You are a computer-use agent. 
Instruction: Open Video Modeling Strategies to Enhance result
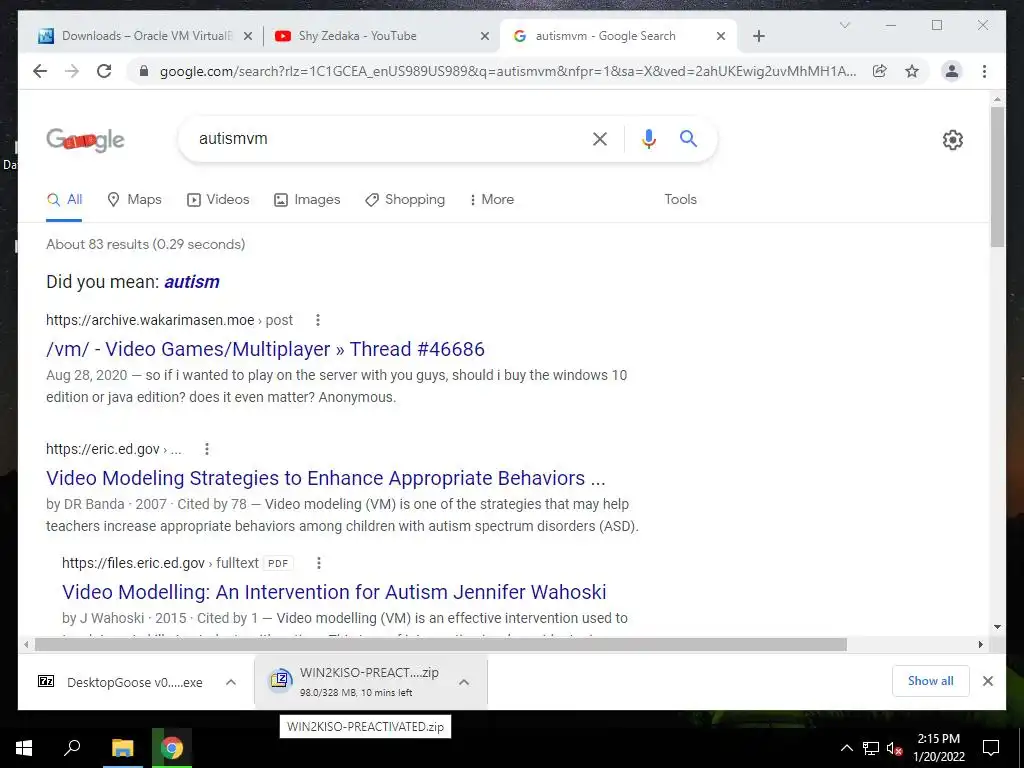point(325,478)
